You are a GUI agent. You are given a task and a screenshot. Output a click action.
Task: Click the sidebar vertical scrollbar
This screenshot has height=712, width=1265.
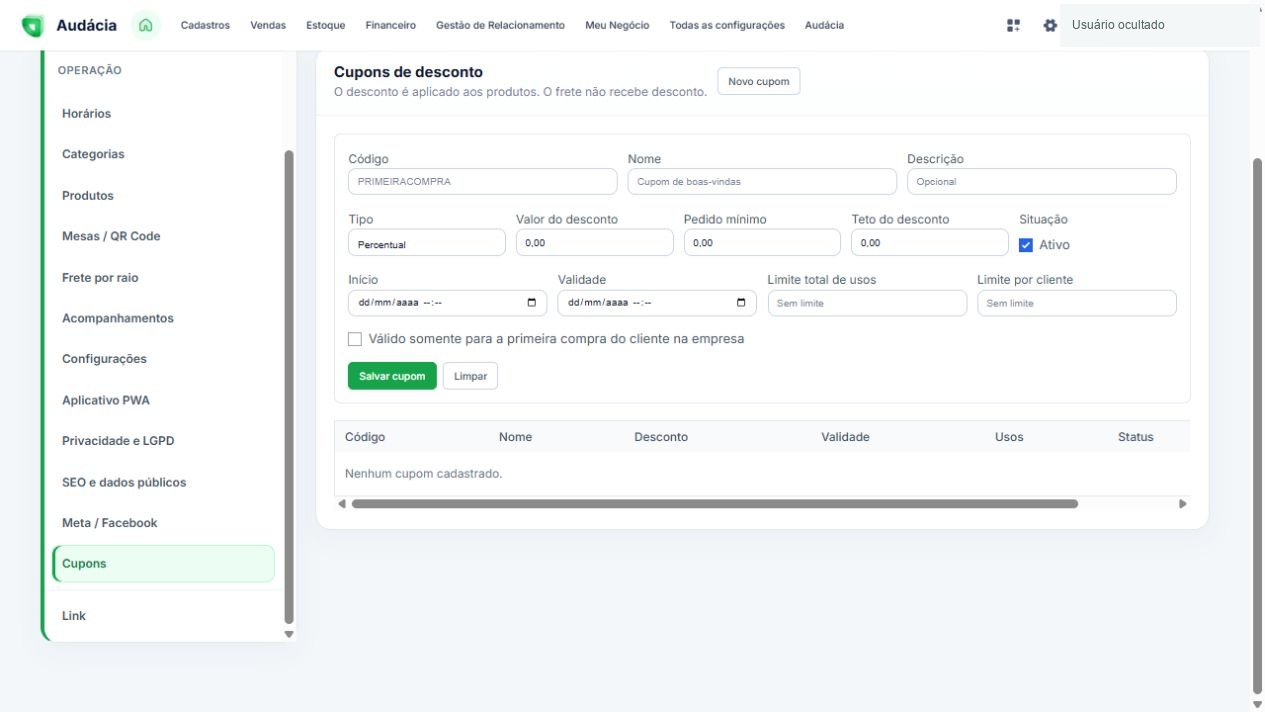pos(290,387)
